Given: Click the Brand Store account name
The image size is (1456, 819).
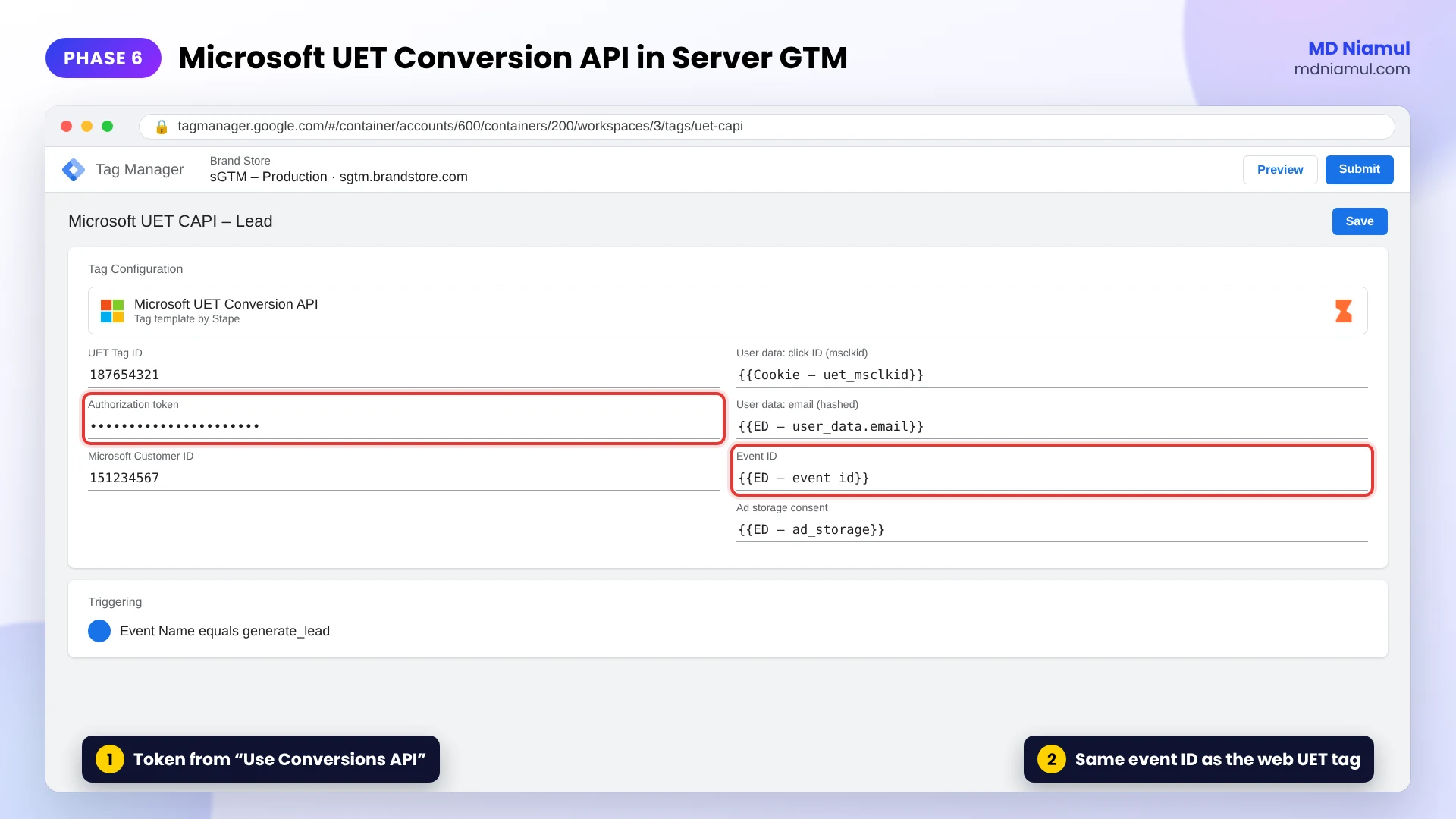Looking at the screenshot, I should (240, 161).
